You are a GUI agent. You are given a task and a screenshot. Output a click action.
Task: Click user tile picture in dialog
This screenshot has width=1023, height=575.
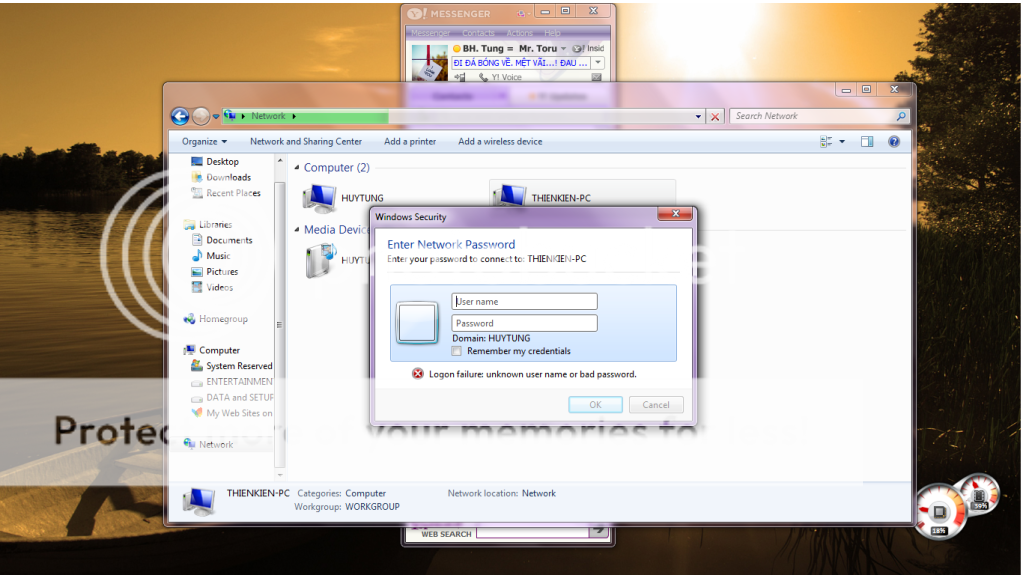(417, 322)
